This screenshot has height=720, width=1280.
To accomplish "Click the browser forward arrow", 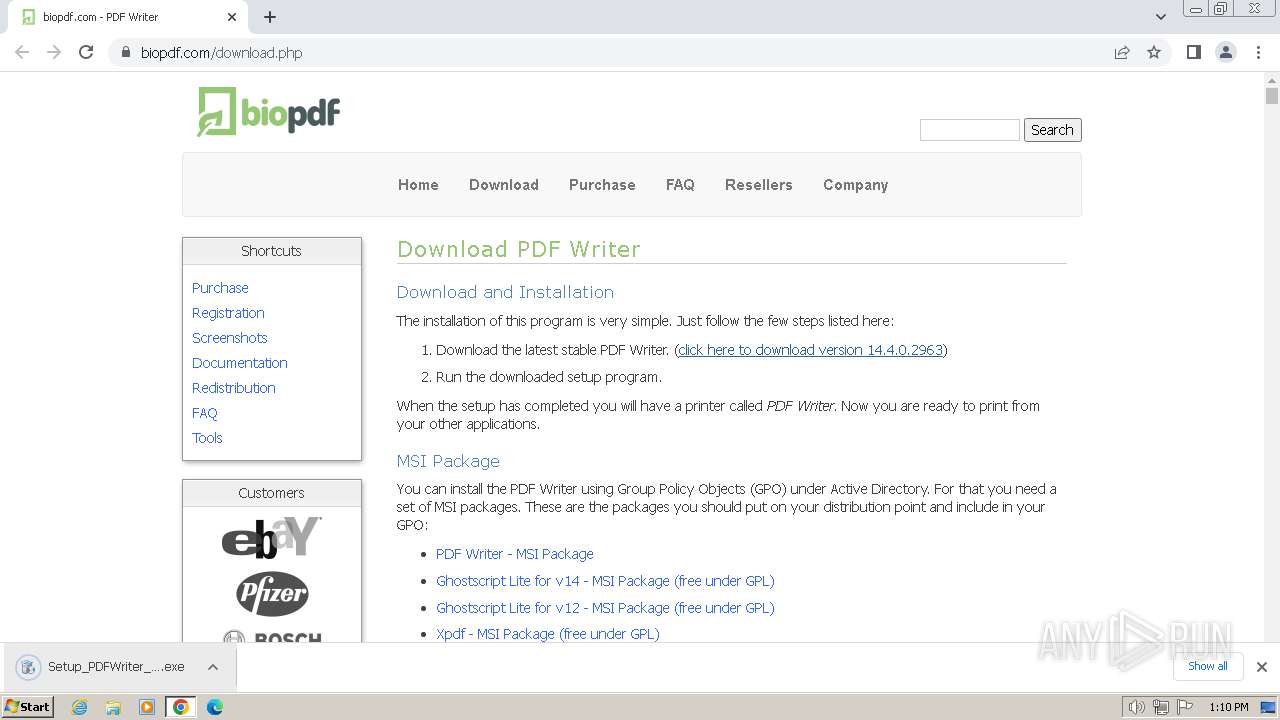I will [x=54, y=52].
